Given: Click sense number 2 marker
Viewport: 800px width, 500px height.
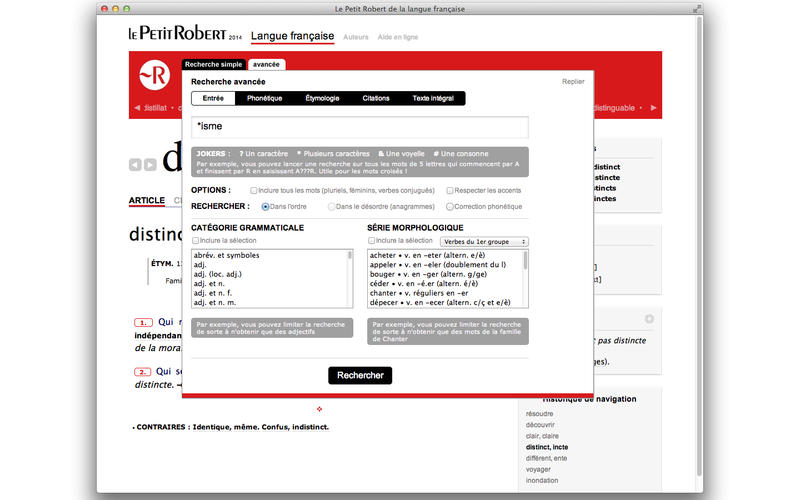Looking at the screenshot, I should 143,372.
